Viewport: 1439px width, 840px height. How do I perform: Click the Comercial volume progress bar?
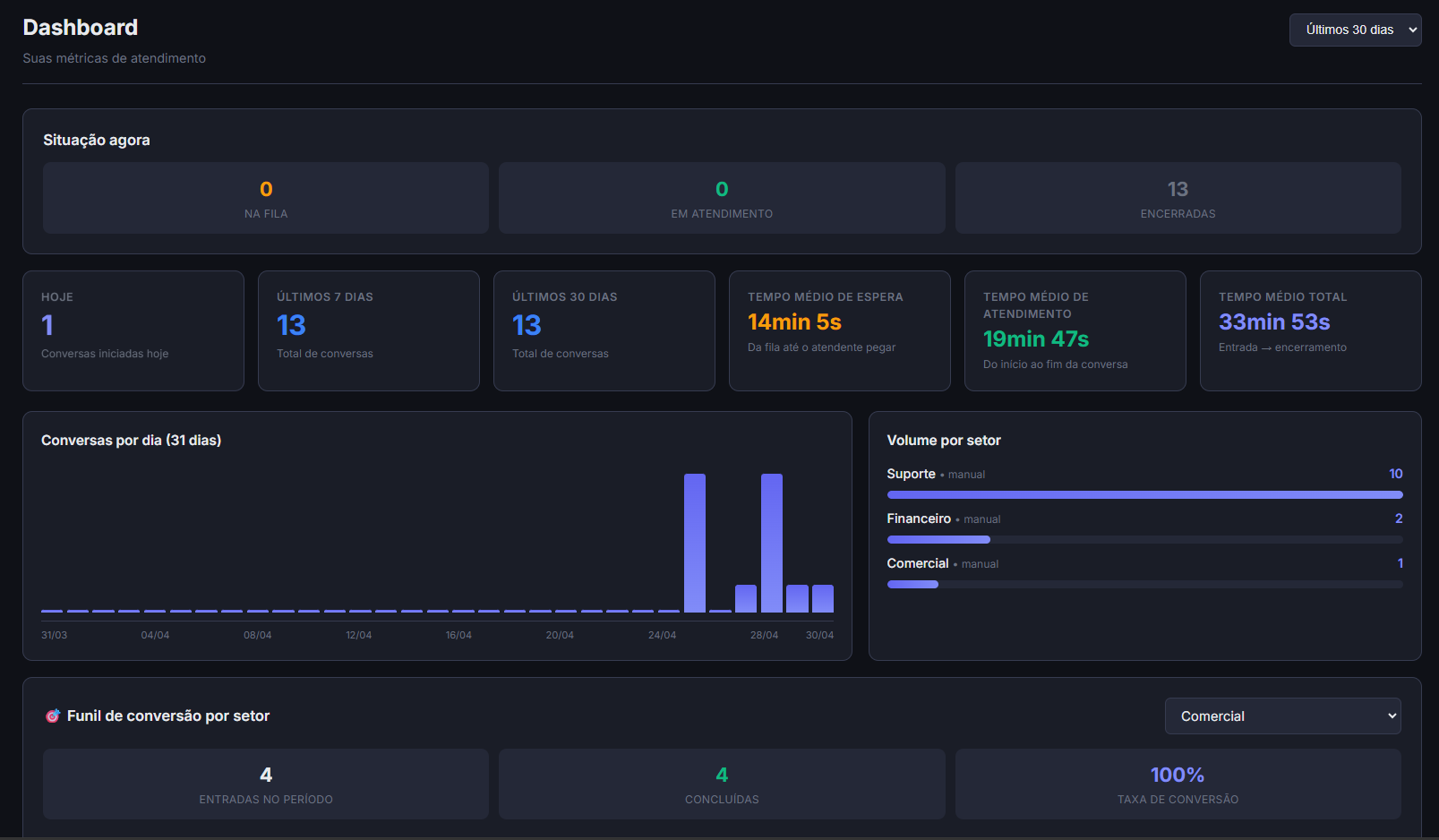[1144, 584]
